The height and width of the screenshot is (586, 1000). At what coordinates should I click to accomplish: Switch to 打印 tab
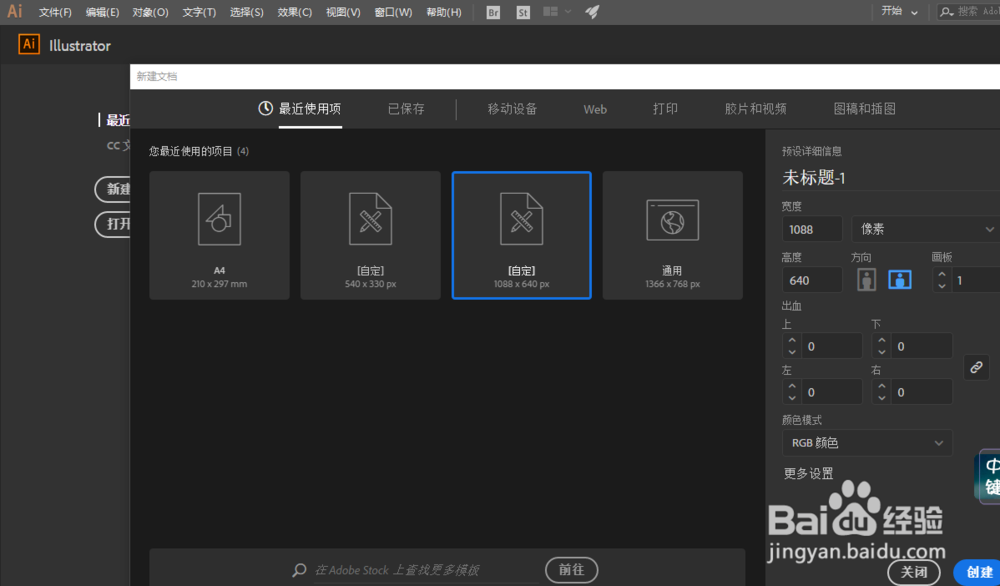click(665, 109)
